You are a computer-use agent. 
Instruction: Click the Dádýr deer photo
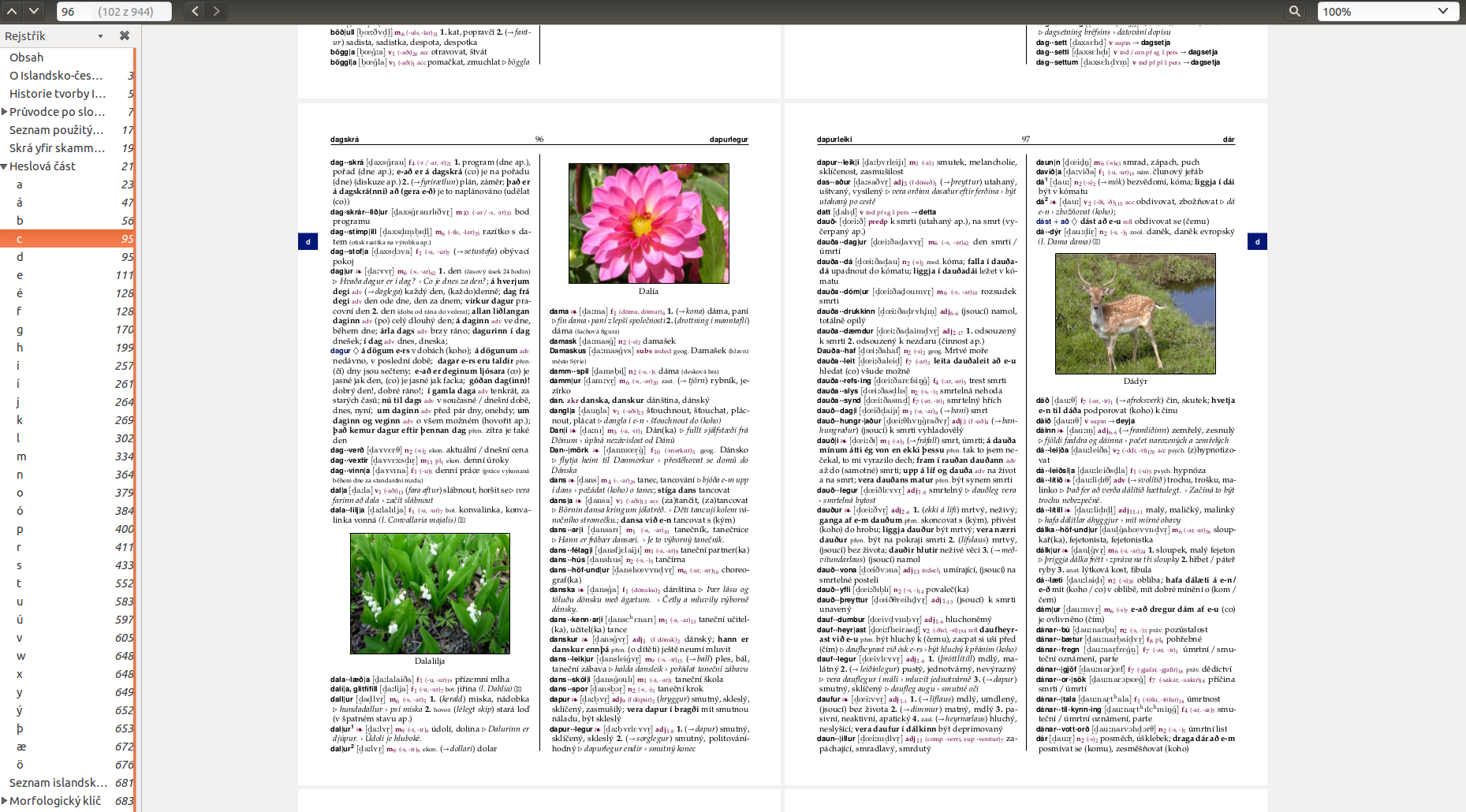click(x=1136, y=314)
